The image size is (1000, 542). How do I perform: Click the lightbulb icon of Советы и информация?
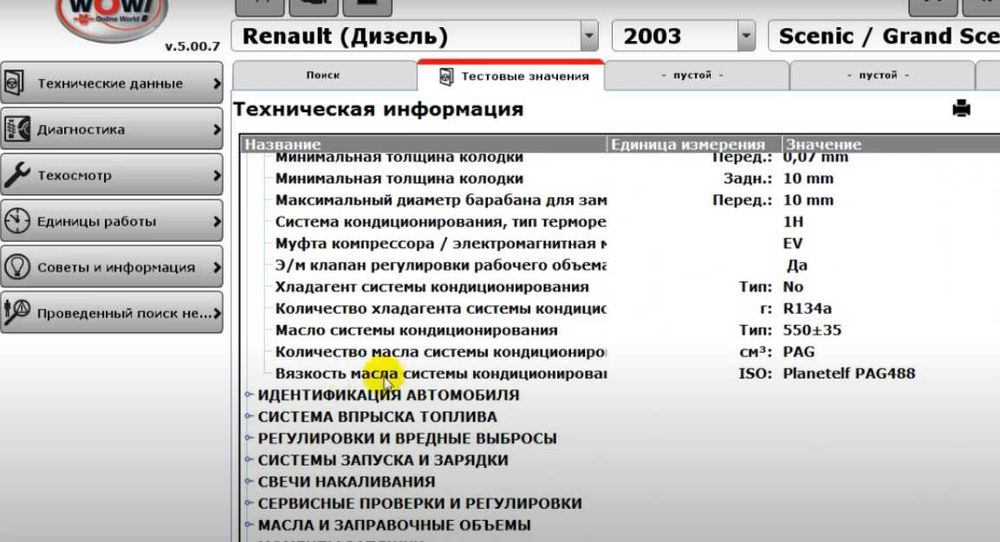[x=17, y=267]
